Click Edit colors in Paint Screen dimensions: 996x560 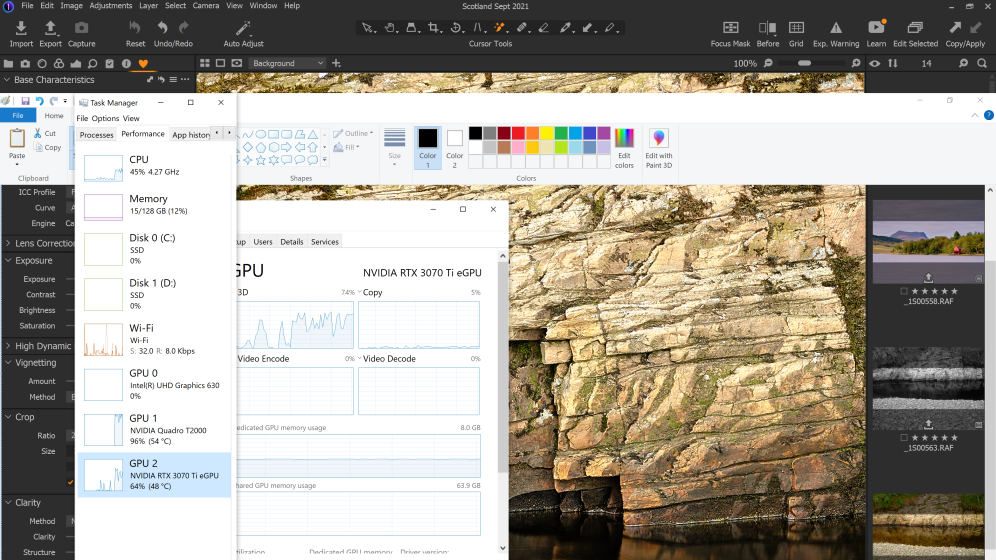click(x=624, y=148)
